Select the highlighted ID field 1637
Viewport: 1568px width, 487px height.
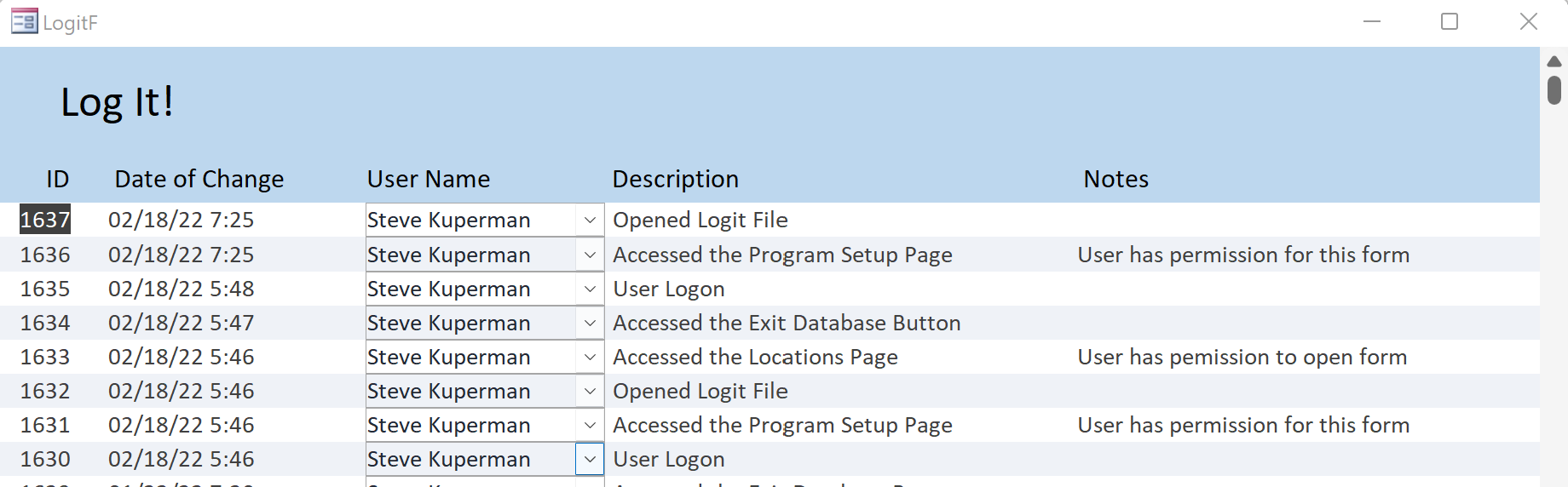[45, 220]
